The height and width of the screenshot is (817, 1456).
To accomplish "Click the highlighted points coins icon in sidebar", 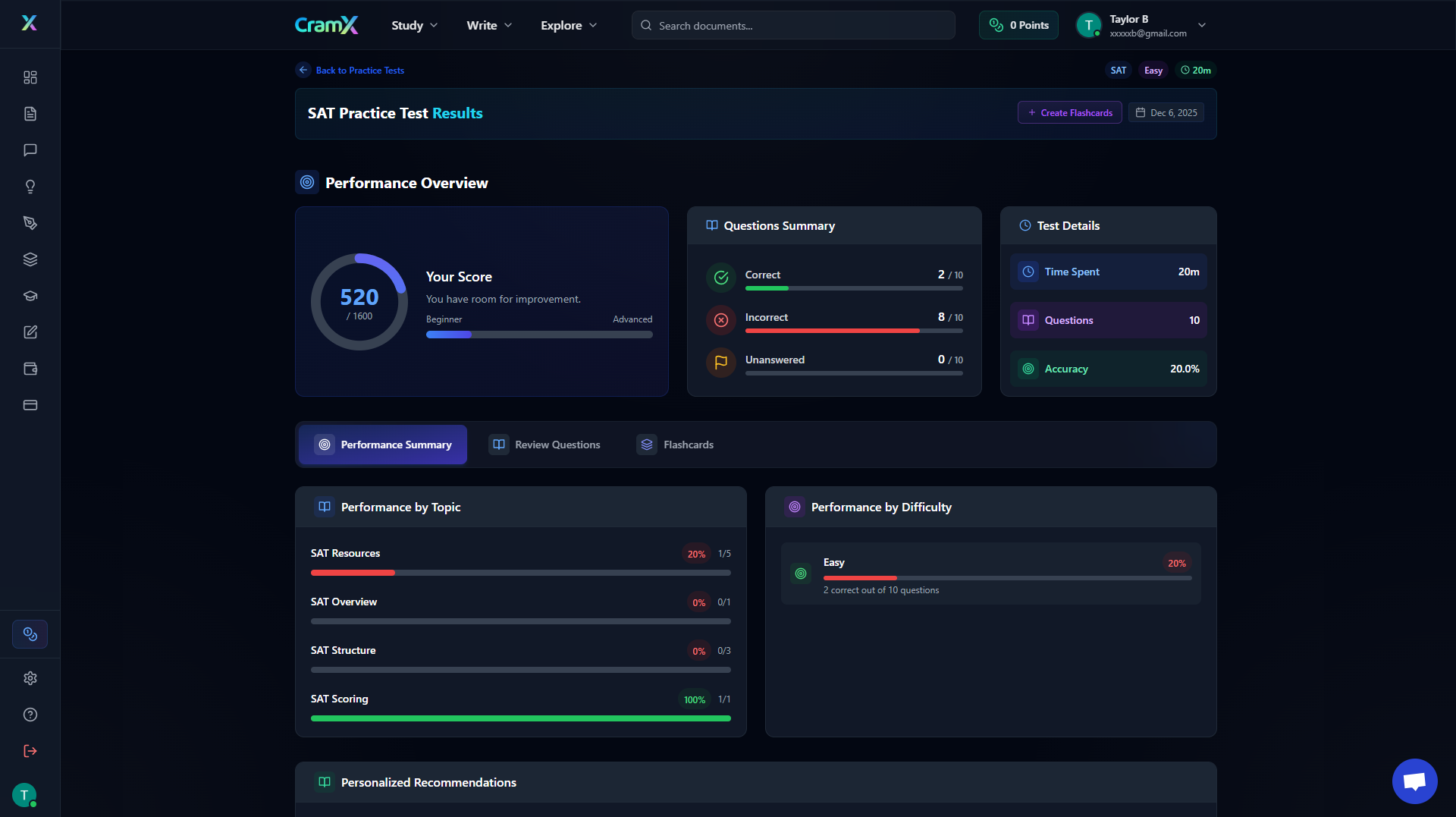I will [30, 634].
